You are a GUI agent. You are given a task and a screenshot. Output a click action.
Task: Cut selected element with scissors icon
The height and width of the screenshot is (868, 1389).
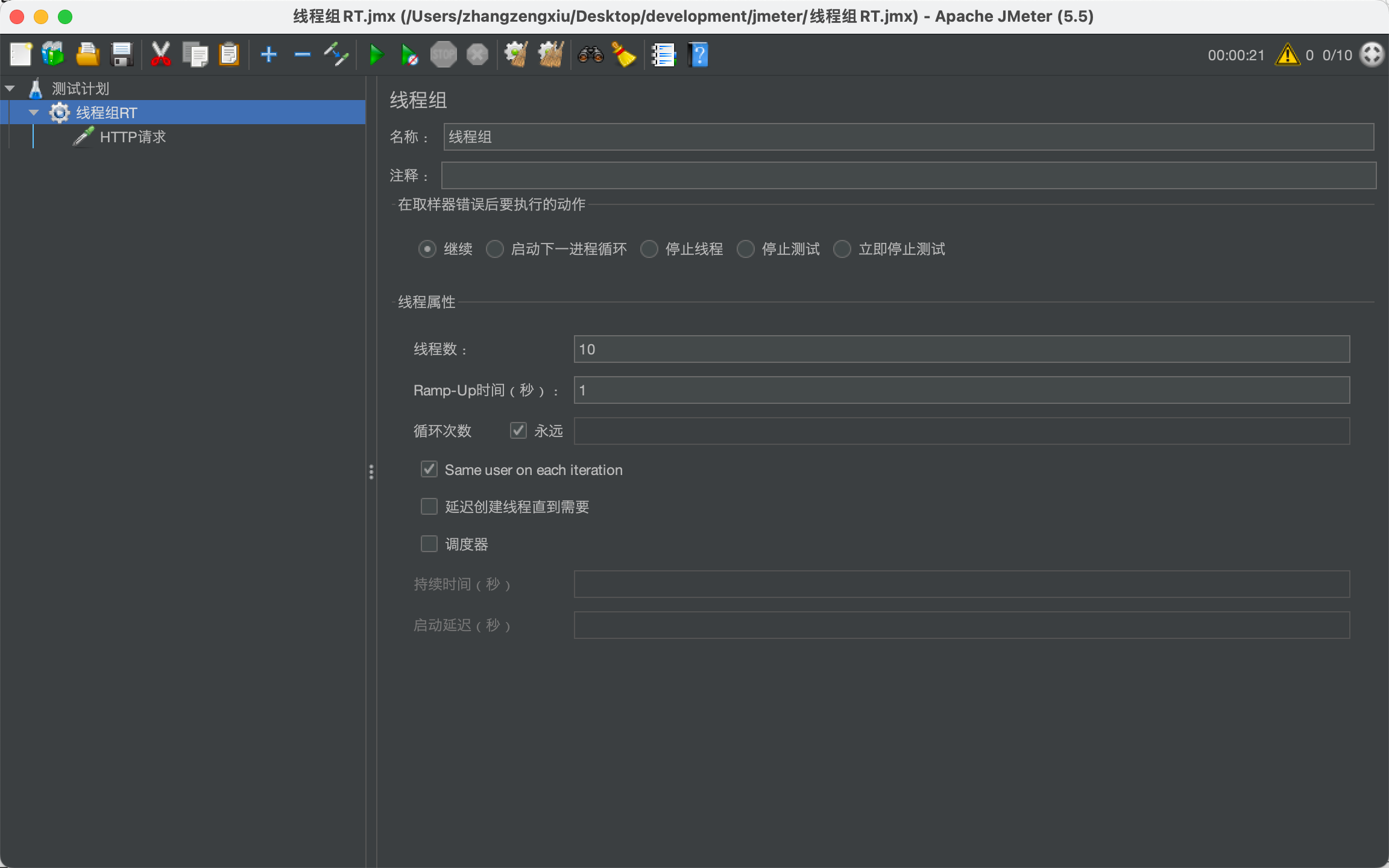point(160,55)
